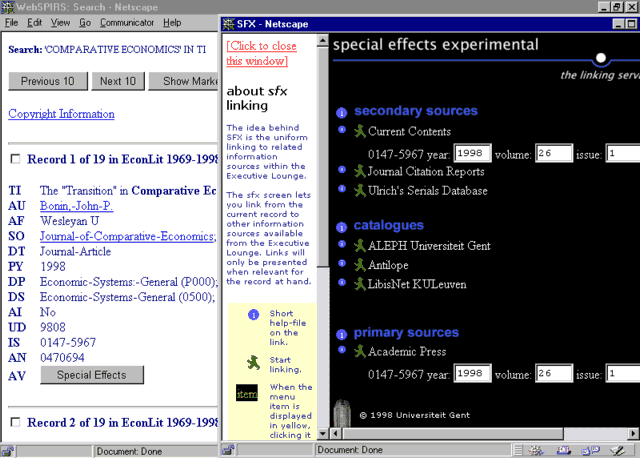
Task: Click info bullet beside ALEPH Universiteit Gent
Action: [x=342, y=244]
